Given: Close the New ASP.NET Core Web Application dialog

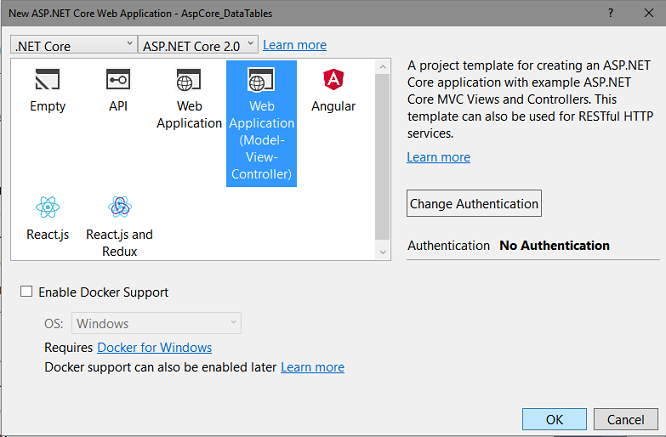Looking at the screenshot, I should pos(646,14).
